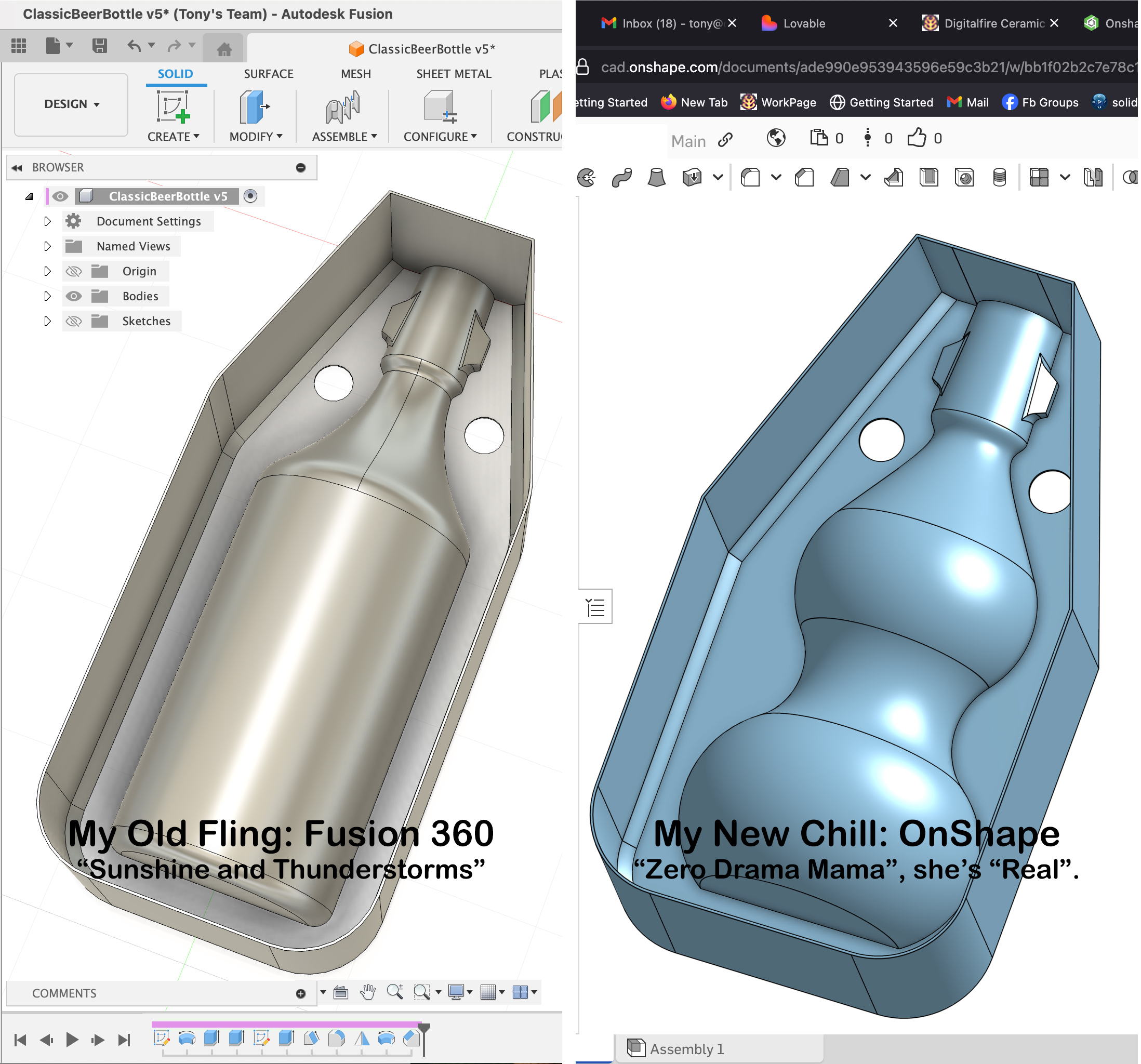Open the CREATE dropdown menu

click(x=174, y=137)
